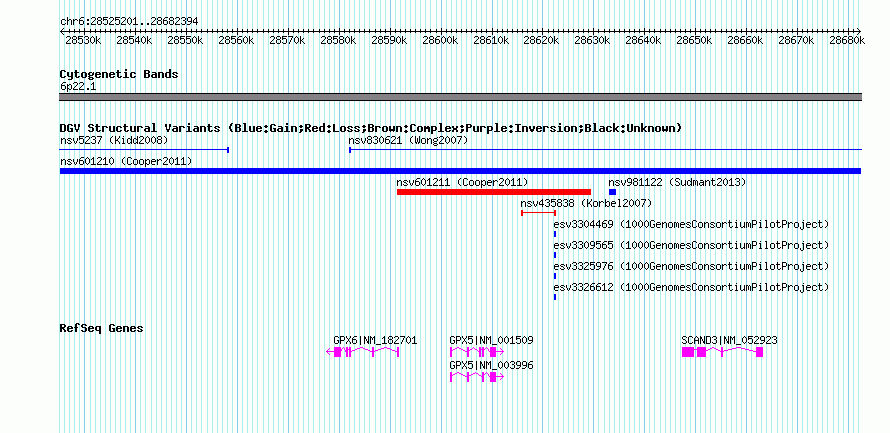Image resolution: width=890 pixels, height=433 pixels.
Task: Click the DGV Structural Variants track title
Action: pos(370,128)
